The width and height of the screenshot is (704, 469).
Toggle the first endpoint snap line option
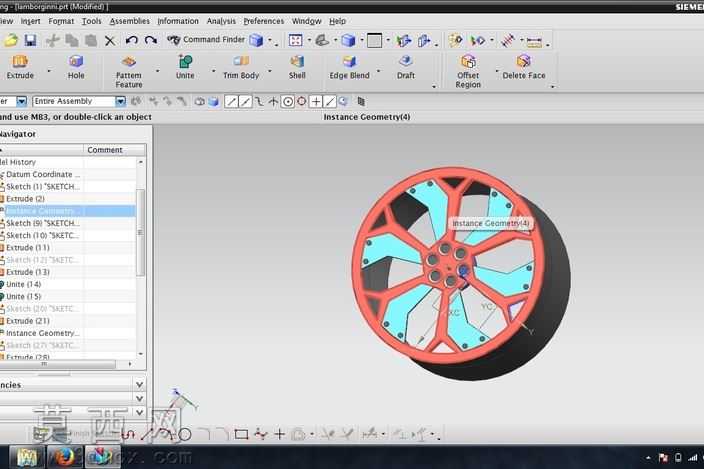click(231, 102)
